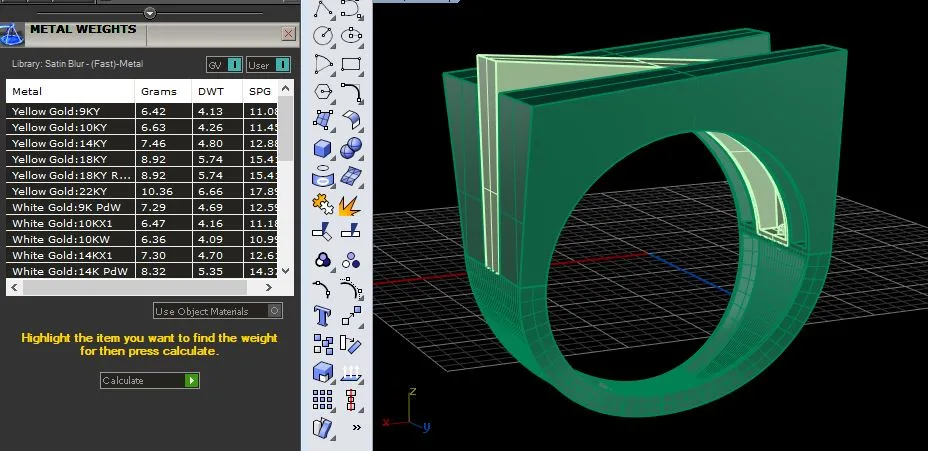Turn on curve edit points tool
The image size is (928, 451).
pos(323,288)
